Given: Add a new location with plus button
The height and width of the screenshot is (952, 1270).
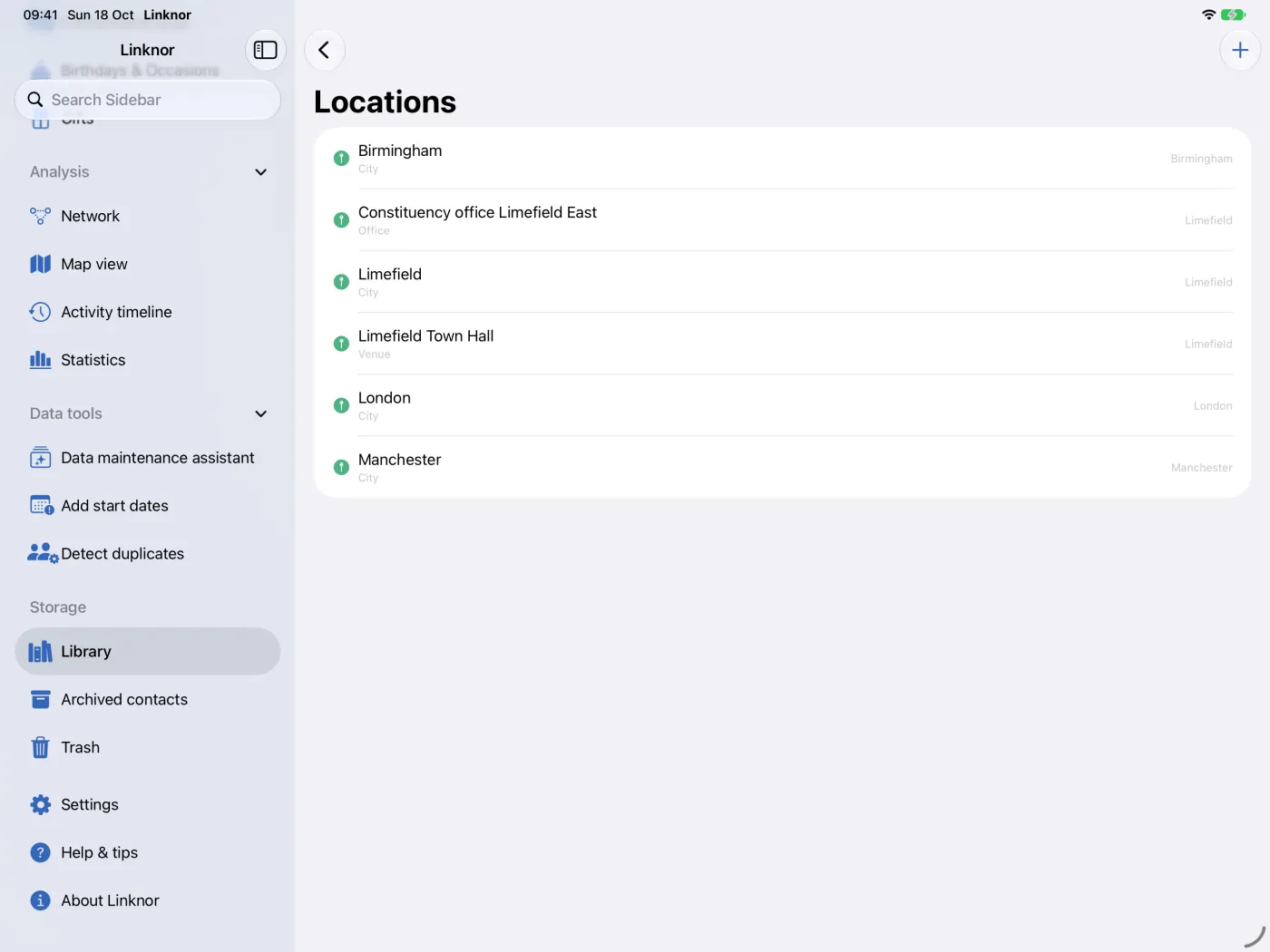Looking at the screenshot, I should tap(1240, 50).
